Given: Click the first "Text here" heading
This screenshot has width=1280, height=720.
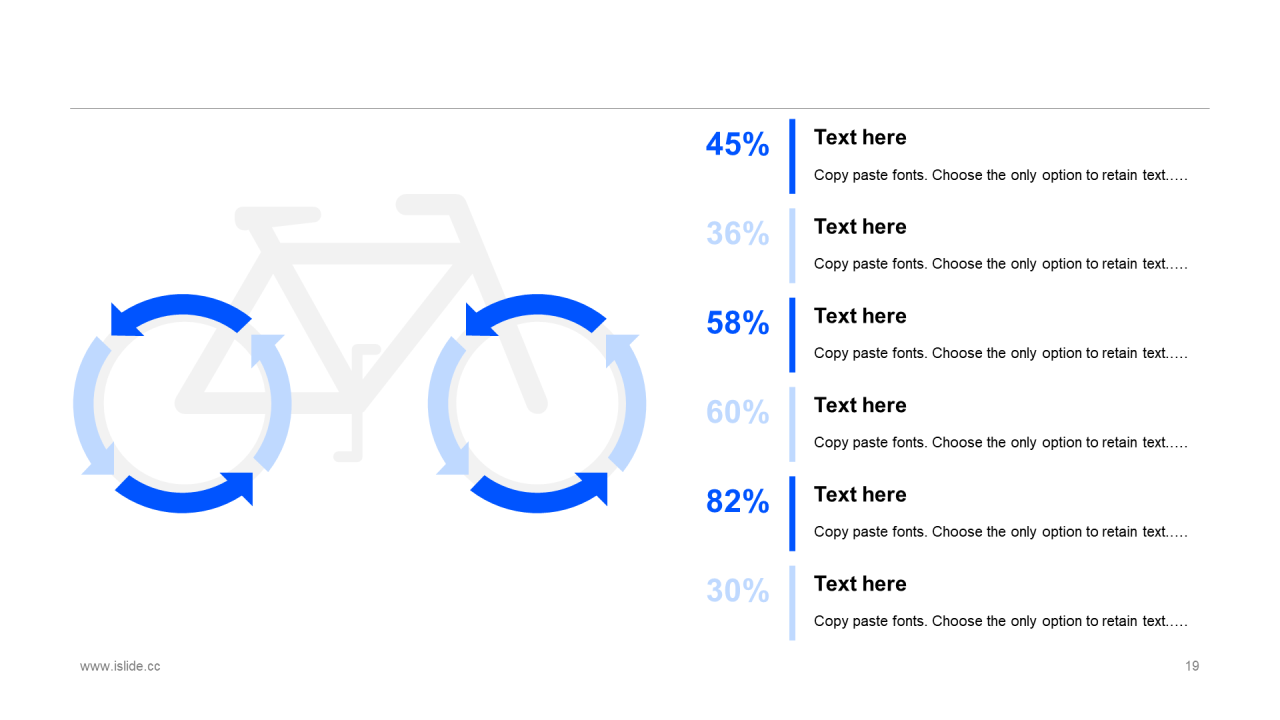Looking at the screenshot, I should pyautogui.click(x=860, y=137).
